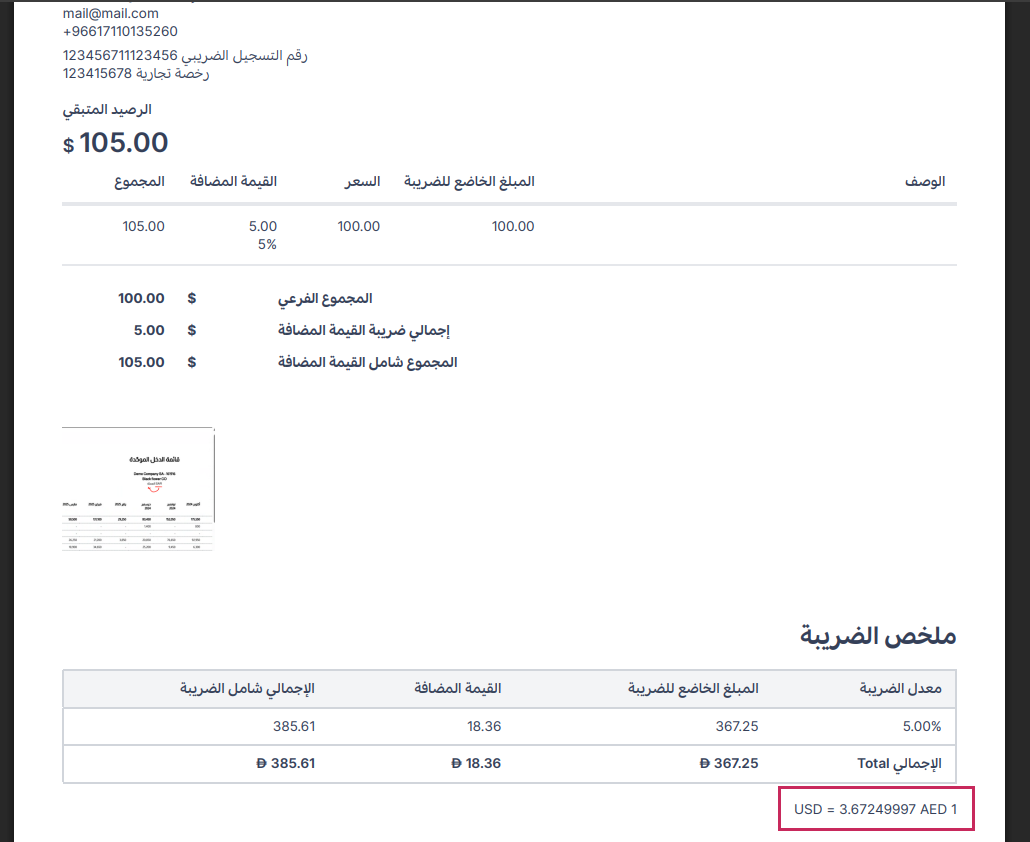1030x842 pixels.
Task: Click the الإجمالي شامل الضريبة column header
Action: (x=247, y=689)
